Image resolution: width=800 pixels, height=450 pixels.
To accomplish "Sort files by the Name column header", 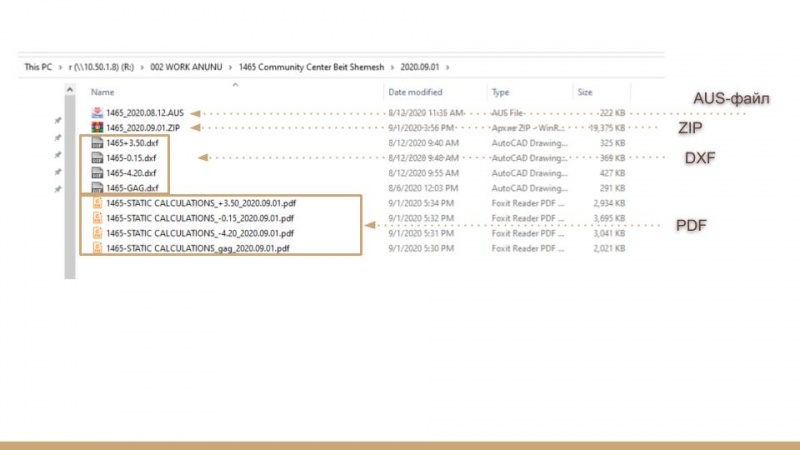I will tap(102, 92).
